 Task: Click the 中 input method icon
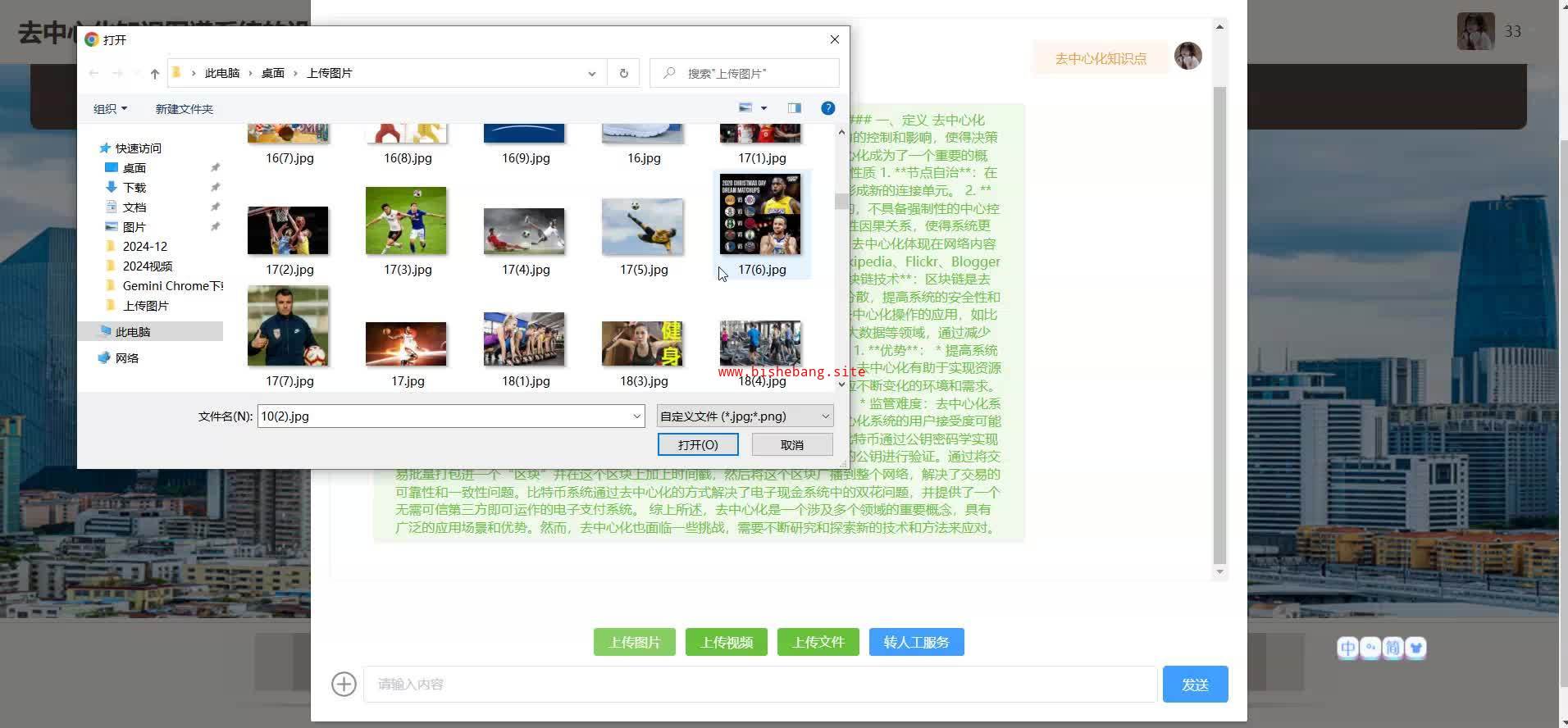[x=1348, y=648]
